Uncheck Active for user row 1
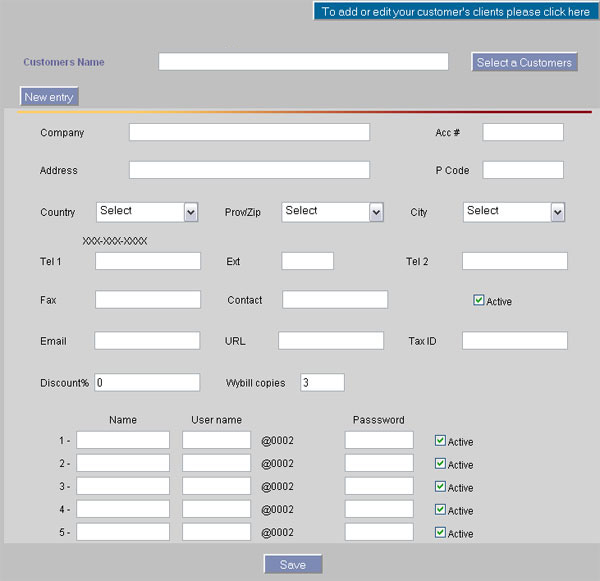This screenshot has height=581, width=600. [441, 440]
